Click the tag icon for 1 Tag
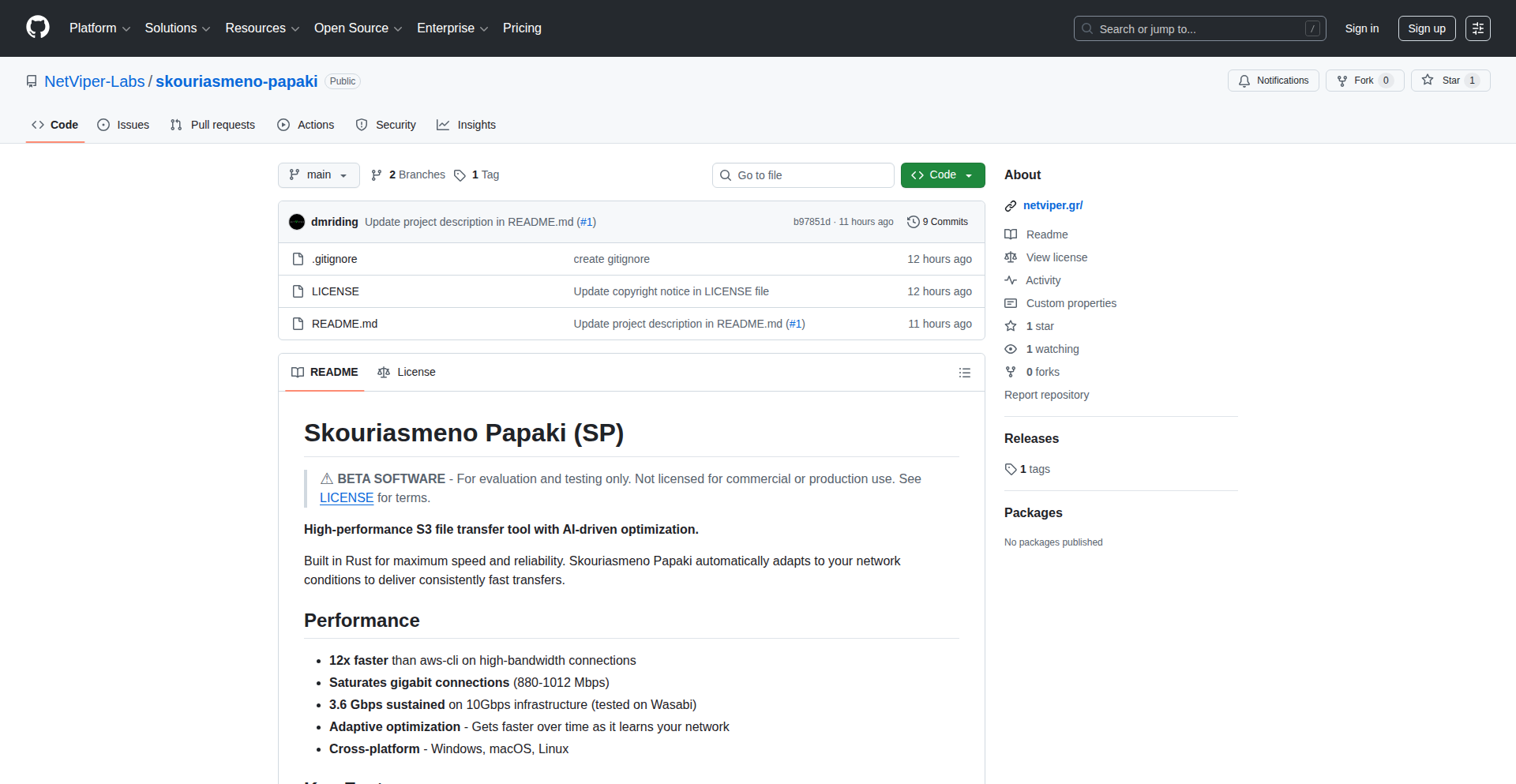 [x=460, y=175]
